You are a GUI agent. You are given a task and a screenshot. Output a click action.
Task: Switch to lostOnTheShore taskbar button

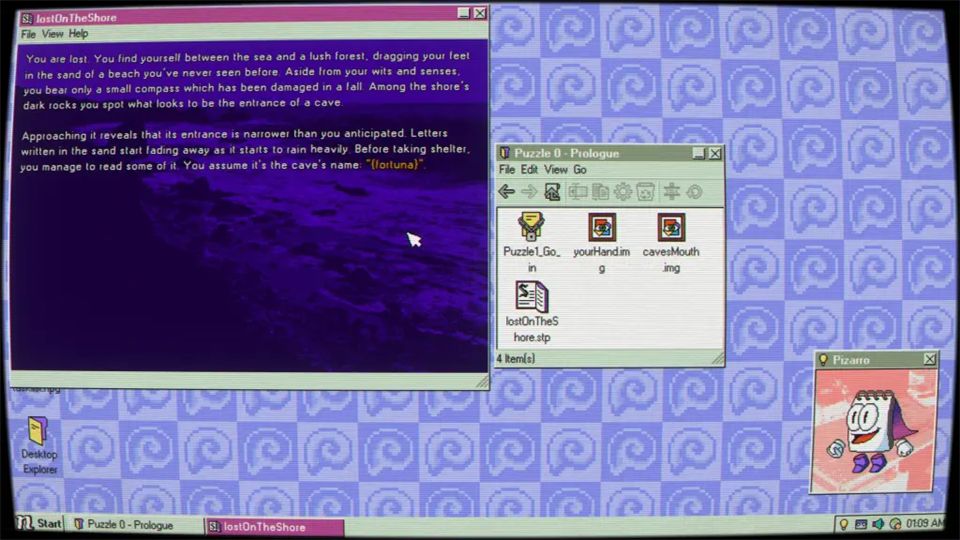274,527
